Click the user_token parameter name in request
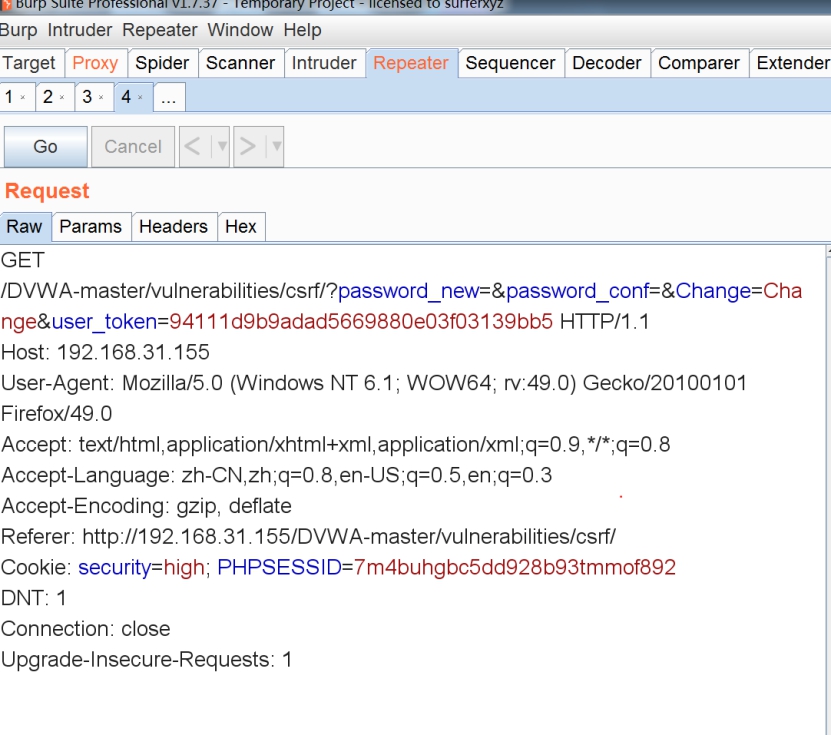 click(104, 322)
